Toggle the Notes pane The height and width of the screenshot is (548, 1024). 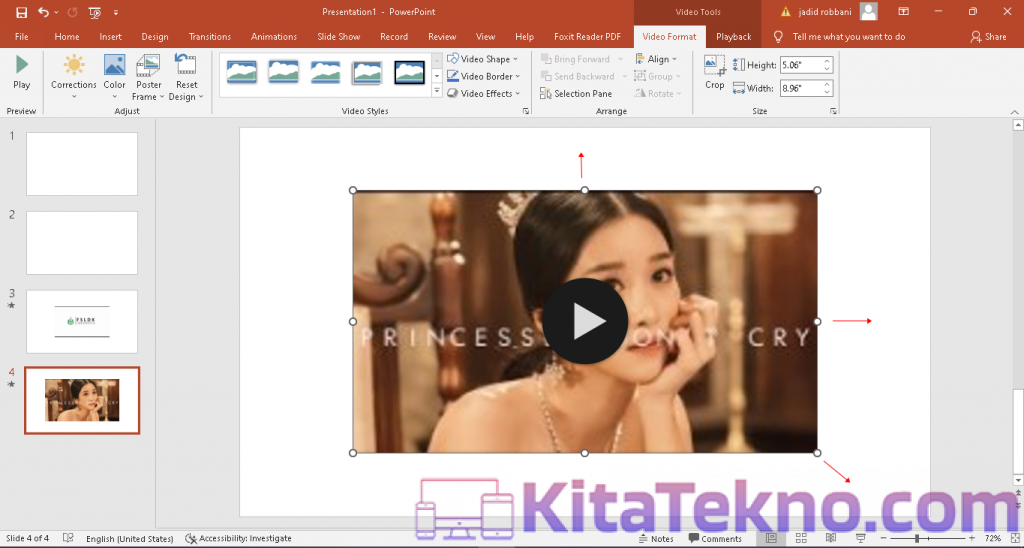[656, 539]
